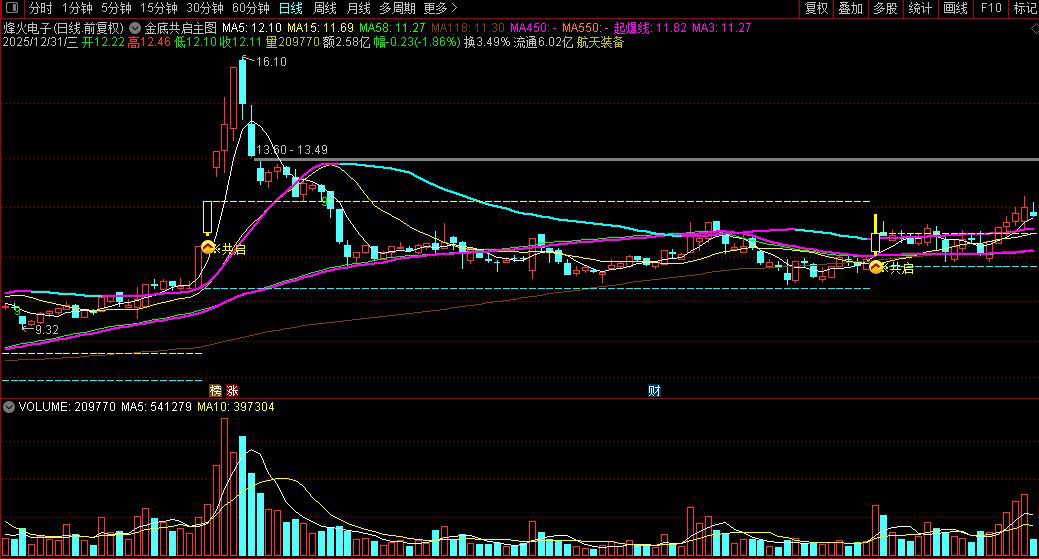Click the MA3: 11.27 indicator value

(722, 28)
